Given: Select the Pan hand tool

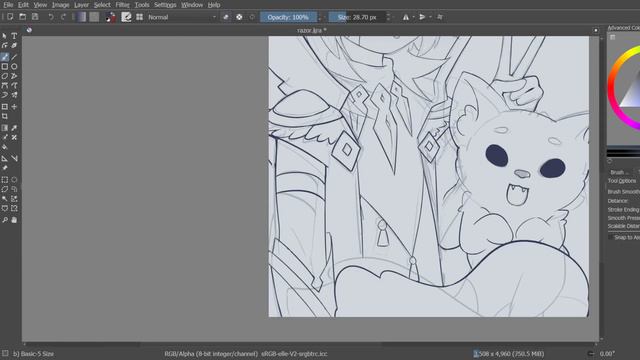Looking at the screenshot, I should tap(14, 220).
